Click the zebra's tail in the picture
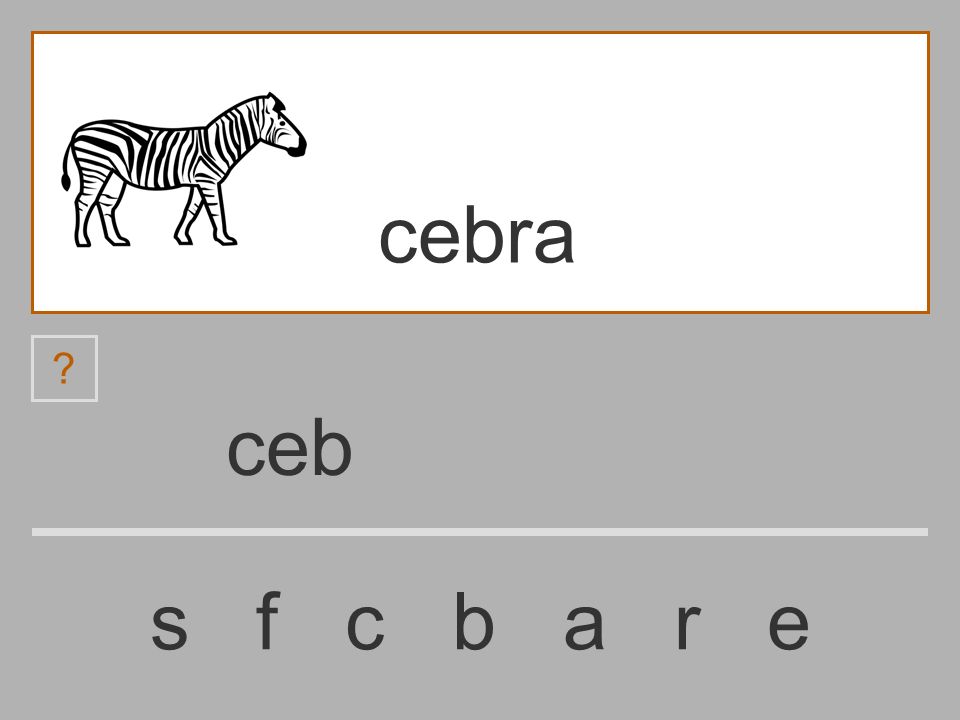Viewport: 960px width, 720px height. tap(67, 159)
